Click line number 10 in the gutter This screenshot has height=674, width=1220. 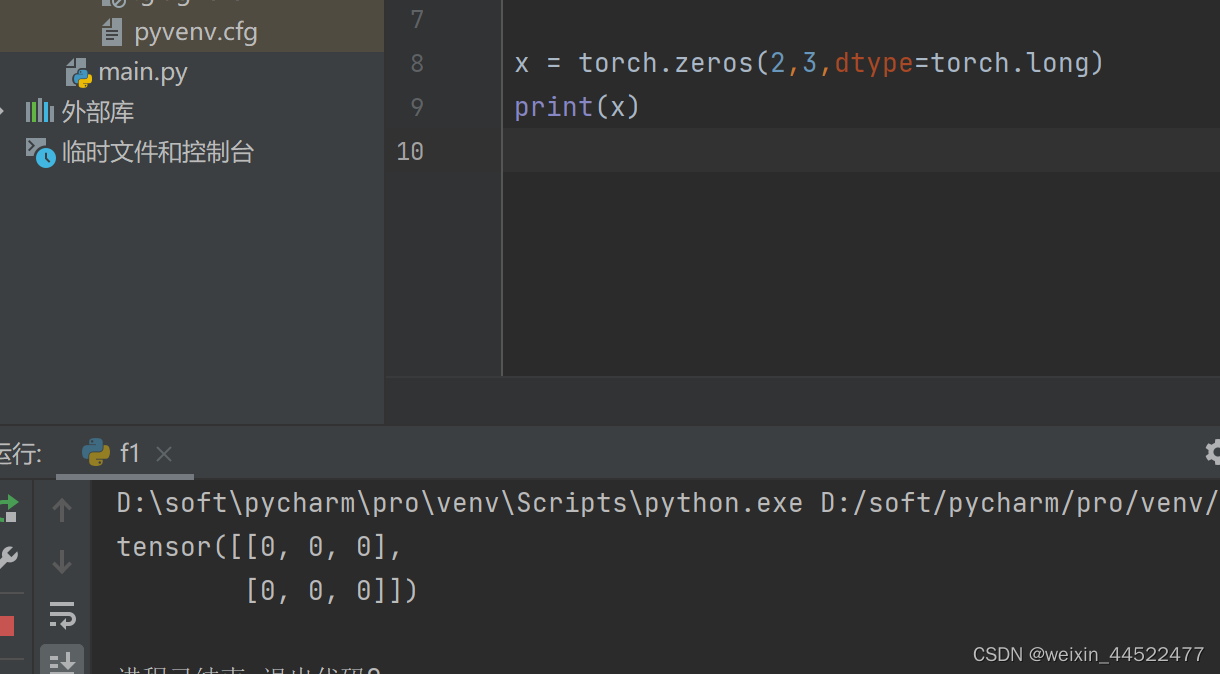(410, 151)
